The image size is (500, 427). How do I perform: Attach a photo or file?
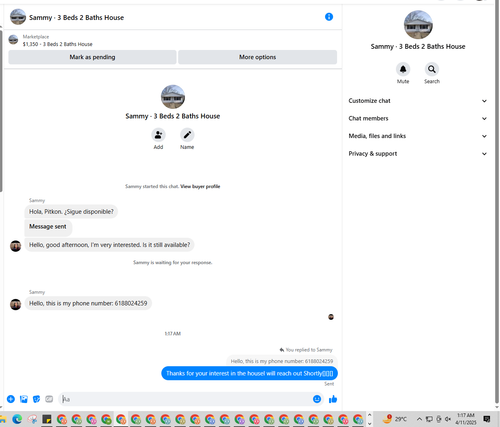pyautogui.click(x=24, y=399)
